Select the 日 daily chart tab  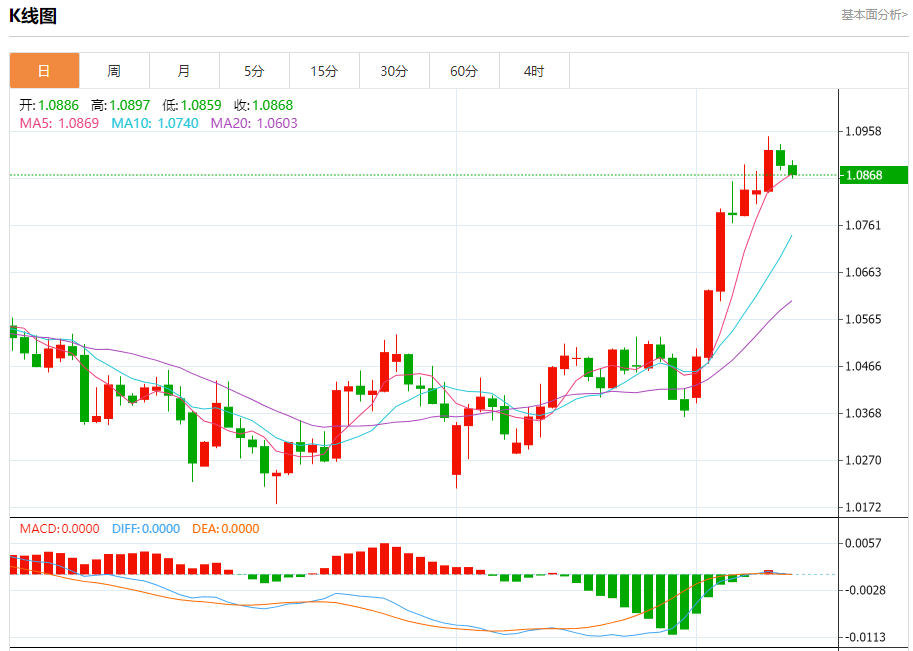point(44,71)
